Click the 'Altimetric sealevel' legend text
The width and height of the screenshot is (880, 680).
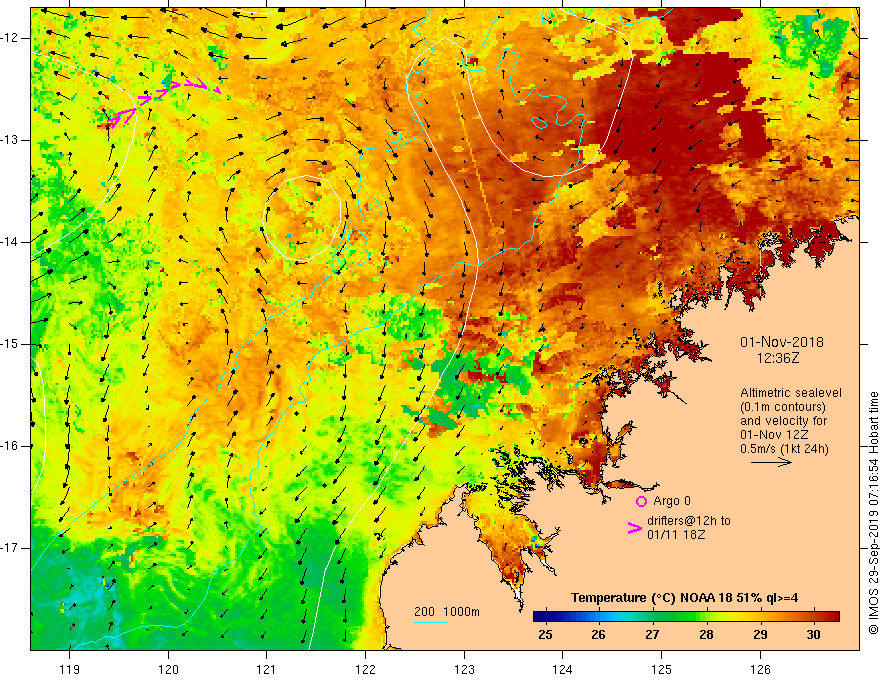[x=791, y=393]
